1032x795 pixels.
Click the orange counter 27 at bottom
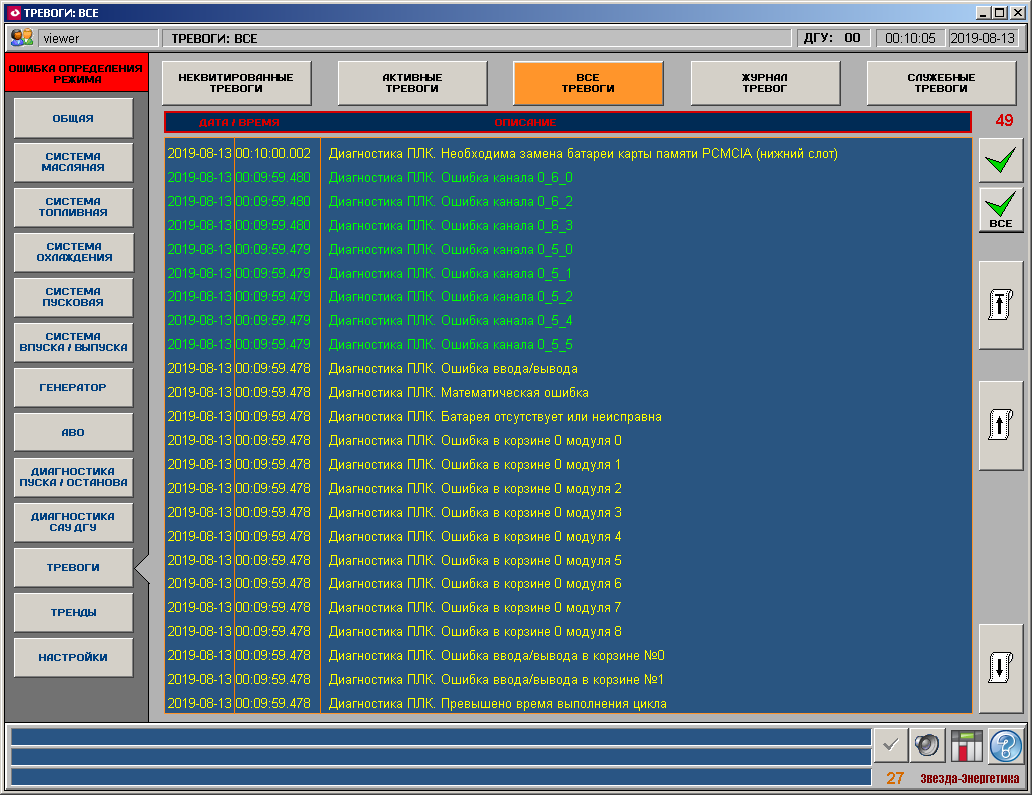pos(894,778)
